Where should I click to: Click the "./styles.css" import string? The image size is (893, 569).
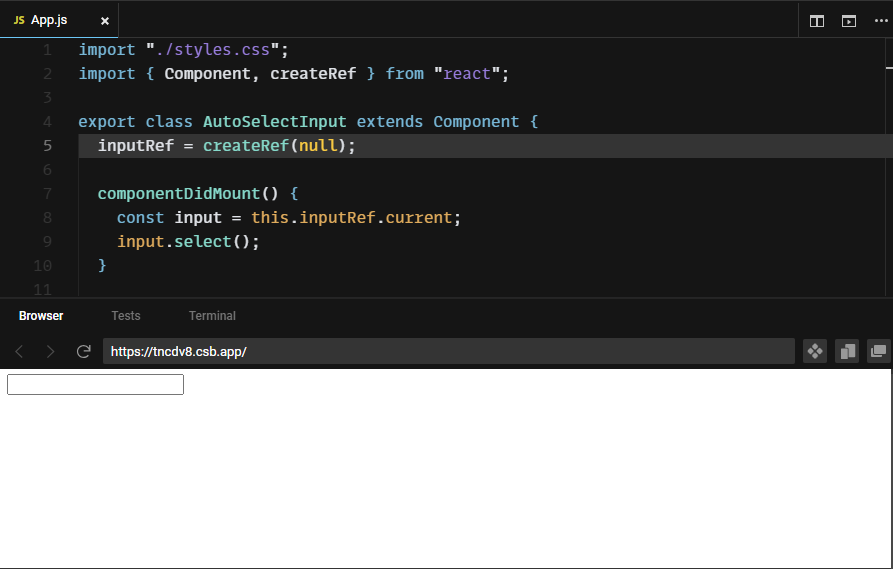[x=212, y=50]
